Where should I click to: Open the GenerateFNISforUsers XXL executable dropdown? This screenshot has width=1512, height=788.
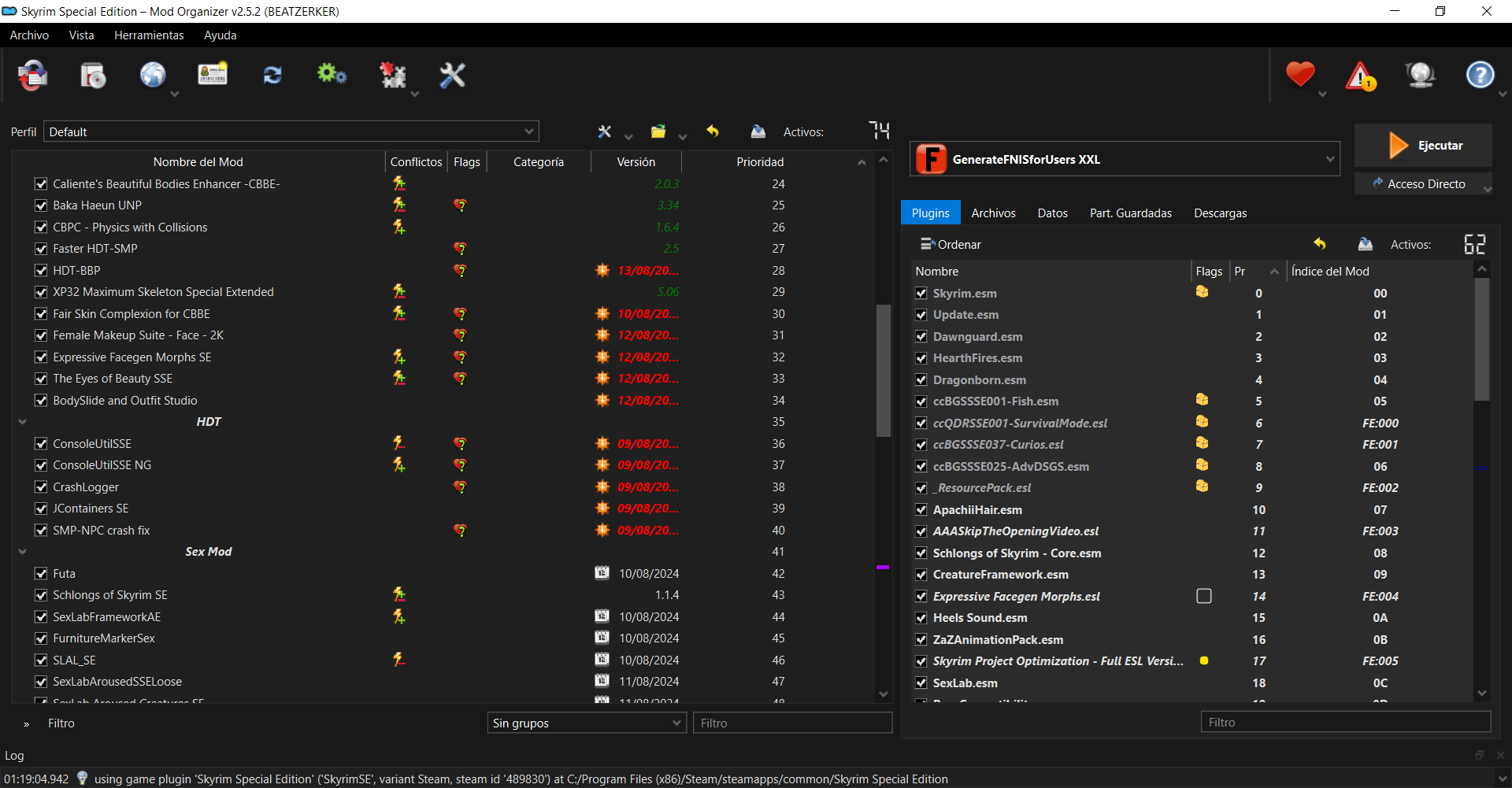coord(1125,159)
